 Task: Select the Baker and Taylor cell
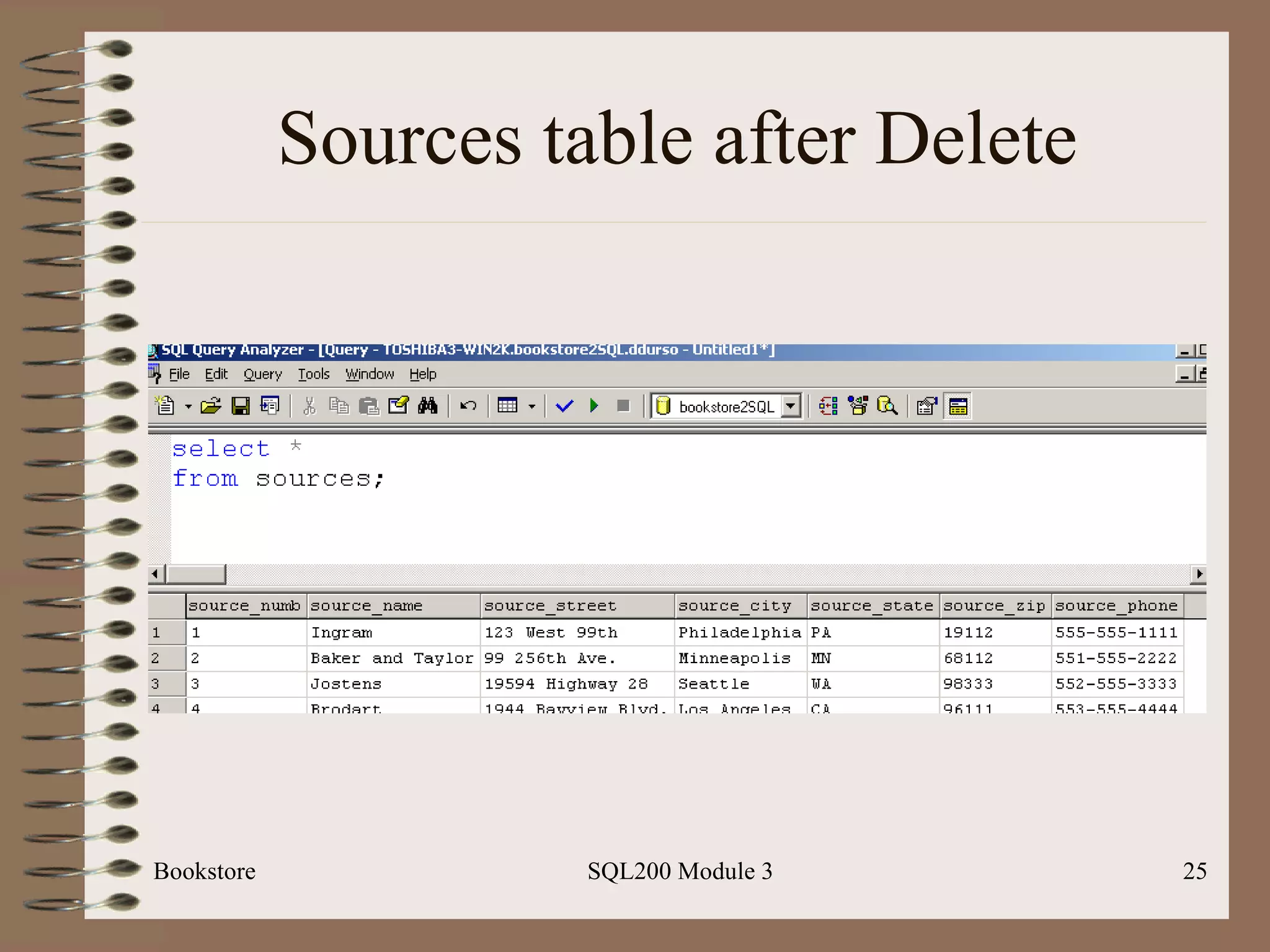coord(392,658)
